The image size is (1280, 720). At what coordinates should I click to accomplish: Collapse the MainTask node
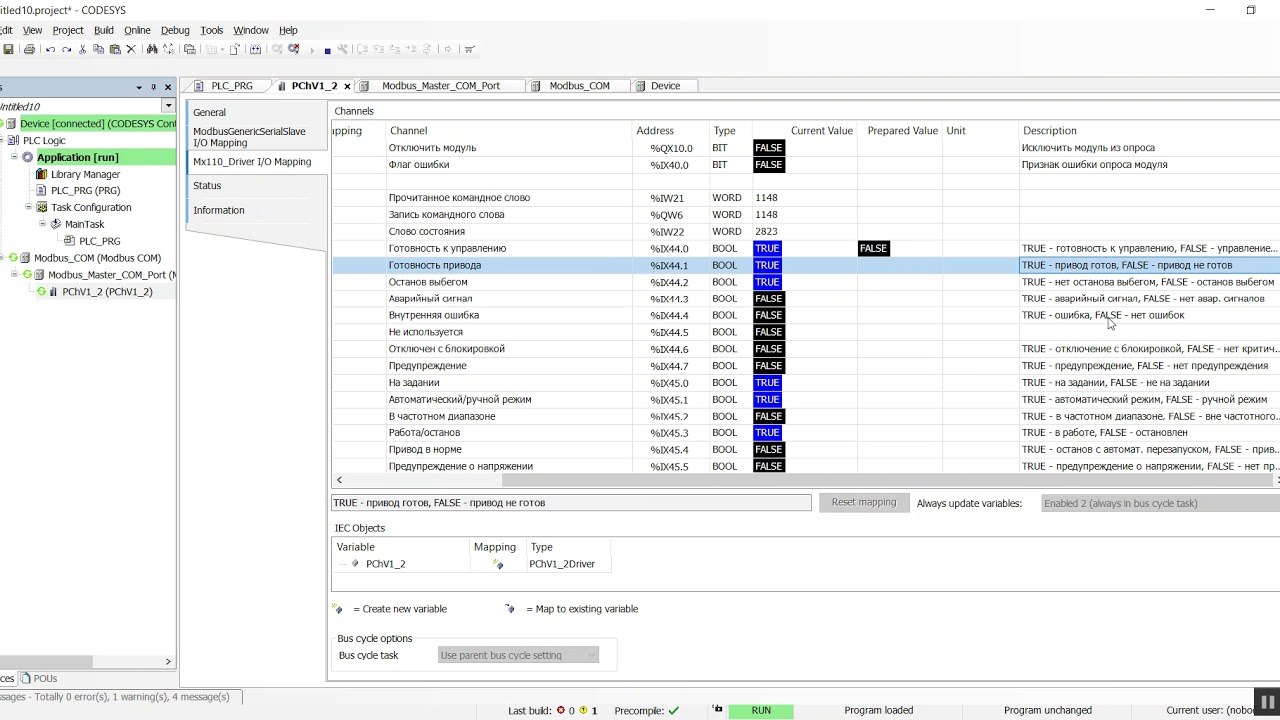point(42,224)
